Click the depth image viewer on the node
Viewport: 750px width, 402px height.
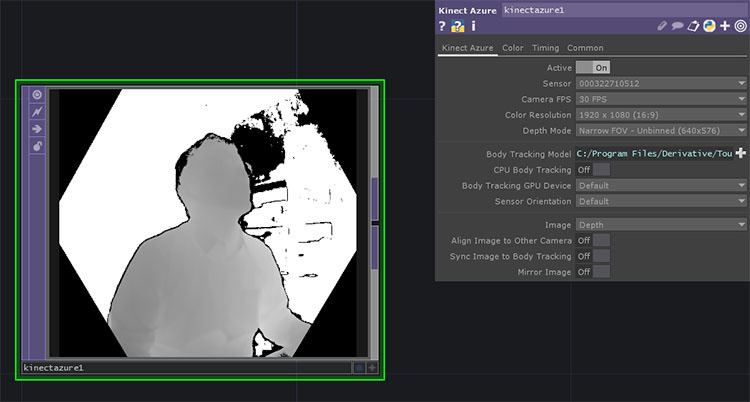tap(208, 223)
